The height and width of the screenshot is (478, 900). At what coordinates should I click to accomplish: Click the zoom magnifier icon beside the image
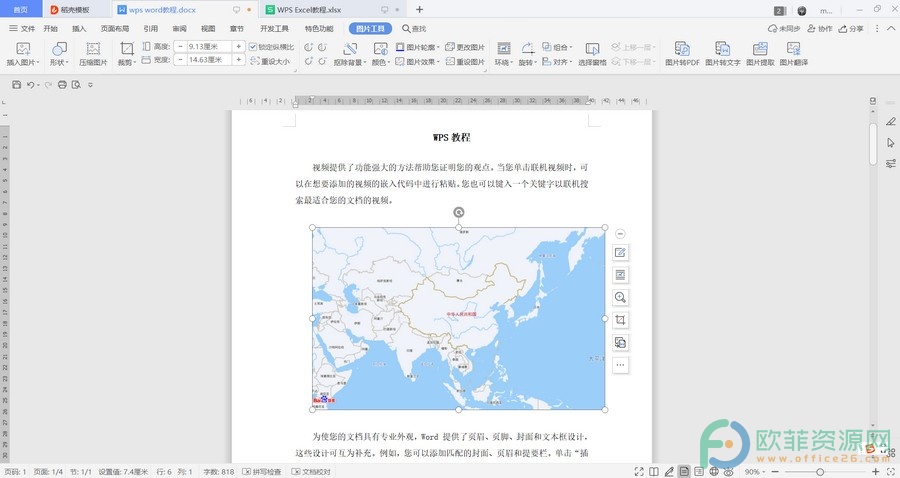point(620,297)
